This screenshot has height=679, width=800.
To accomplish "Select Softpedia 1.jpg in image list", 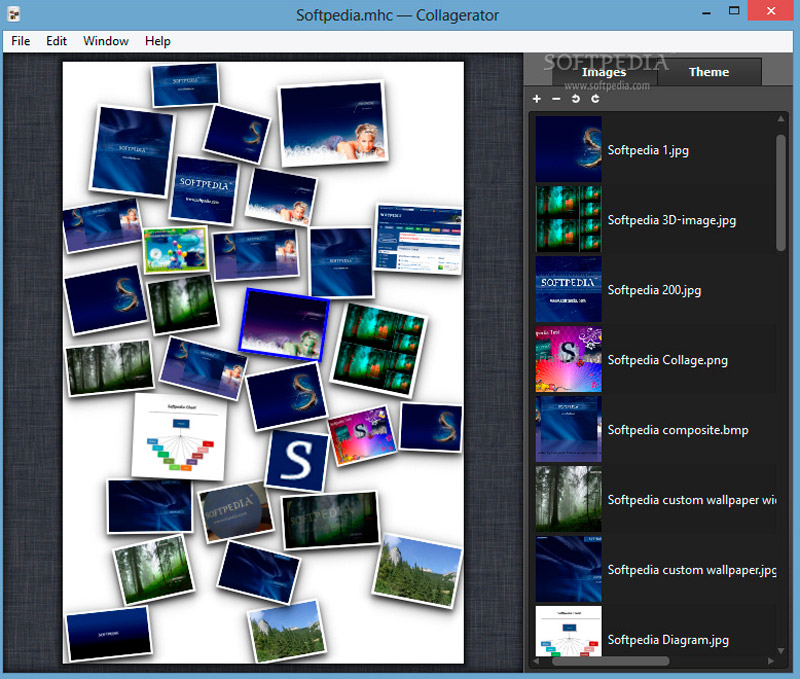I will [647, 150].
